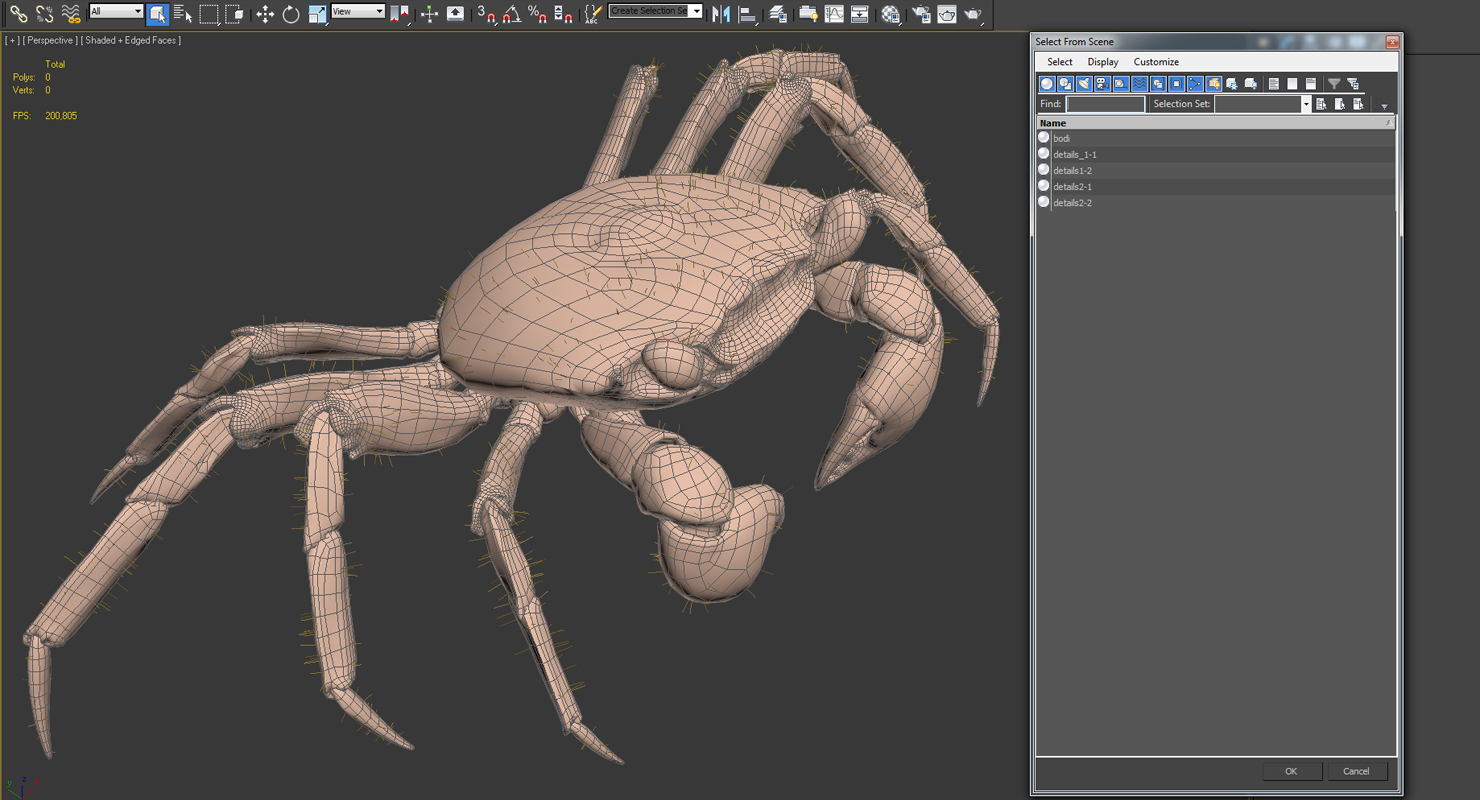Toggle the Window/Crossing selection mode

(235, 14)
